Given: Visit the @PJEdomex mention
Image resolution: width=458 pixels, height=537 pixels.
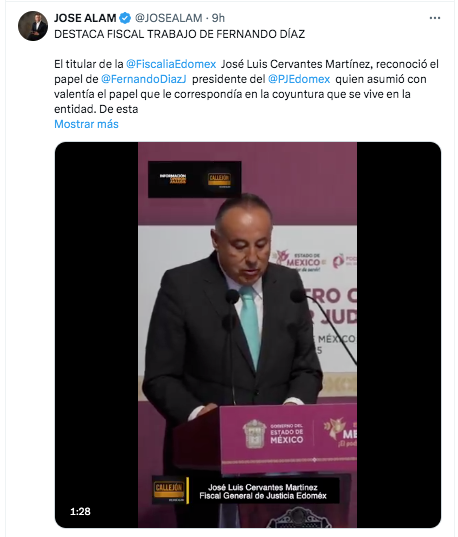Looking at the screenshot, I should (299, 79).
